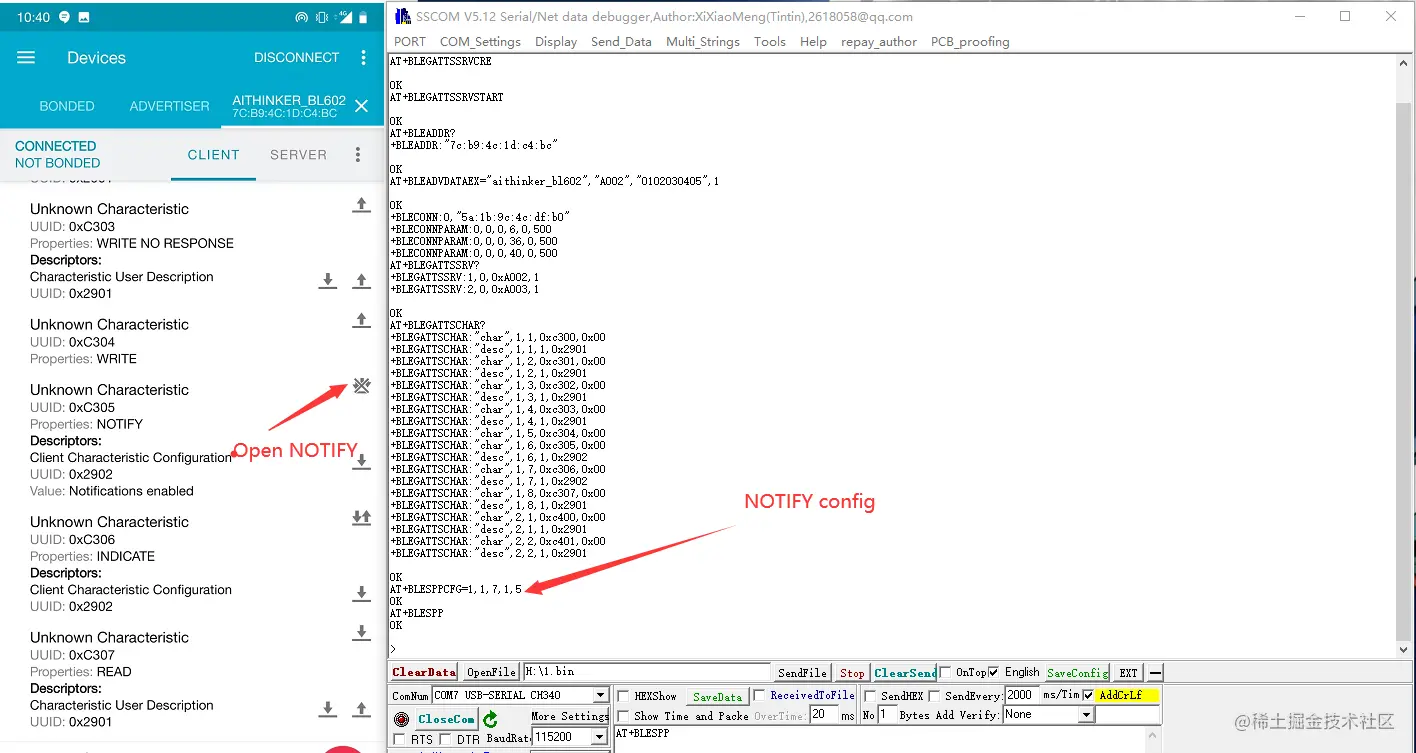The image size is (1416, 753).
Task: Click the SSCOM application title icon
Action: tap(402, 16)
